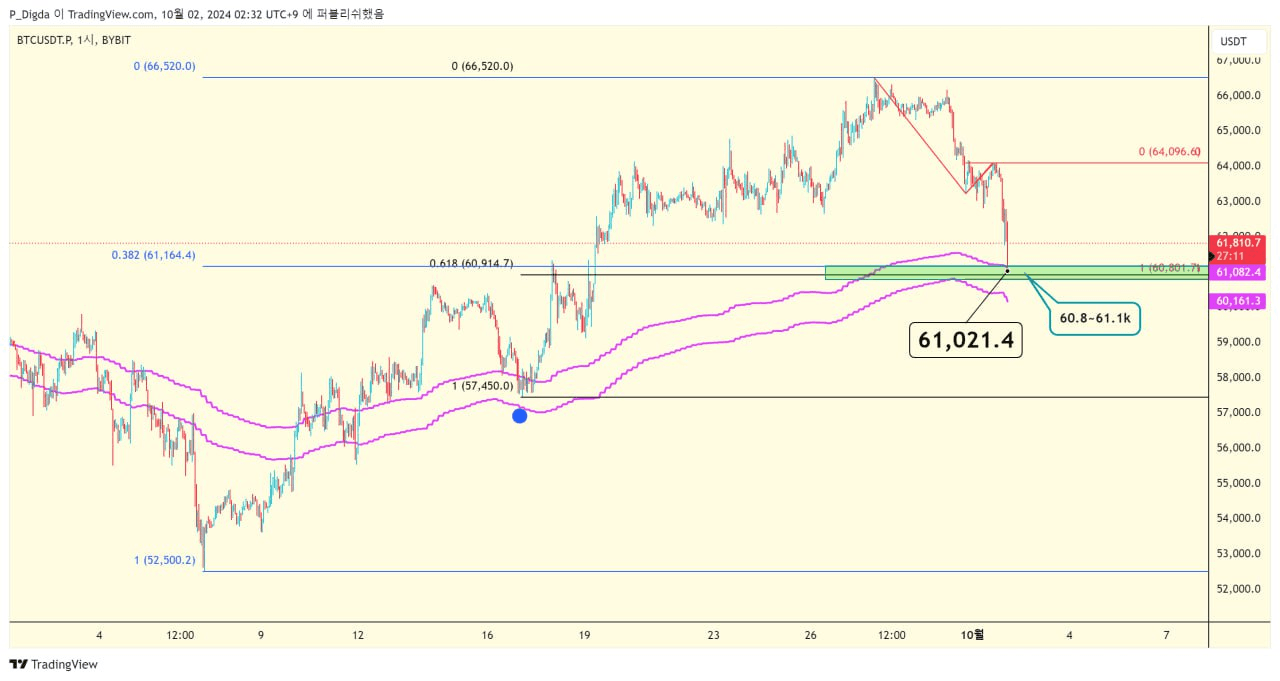The image size is (1280, 681).
Task: Select the 10월 month label on time axis
Action: pyautogui.click(x=972, y=635)
